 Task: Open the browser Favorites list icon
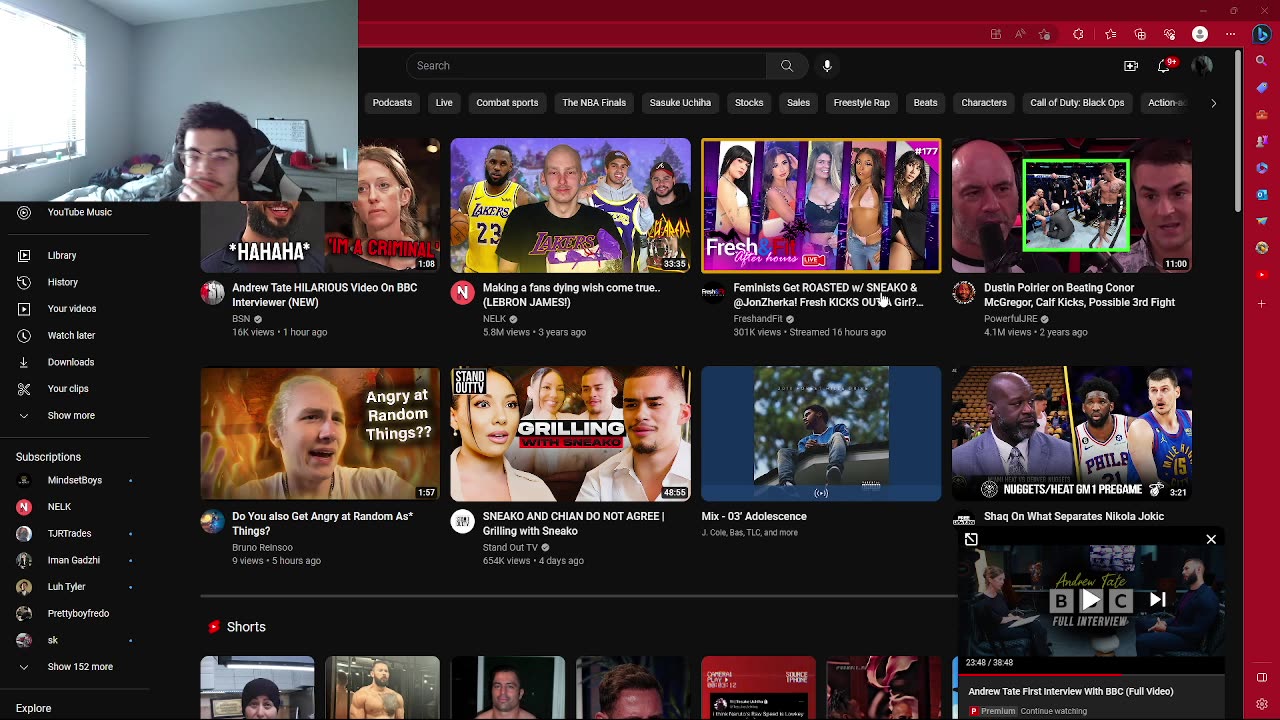(x=1110, y=34)
